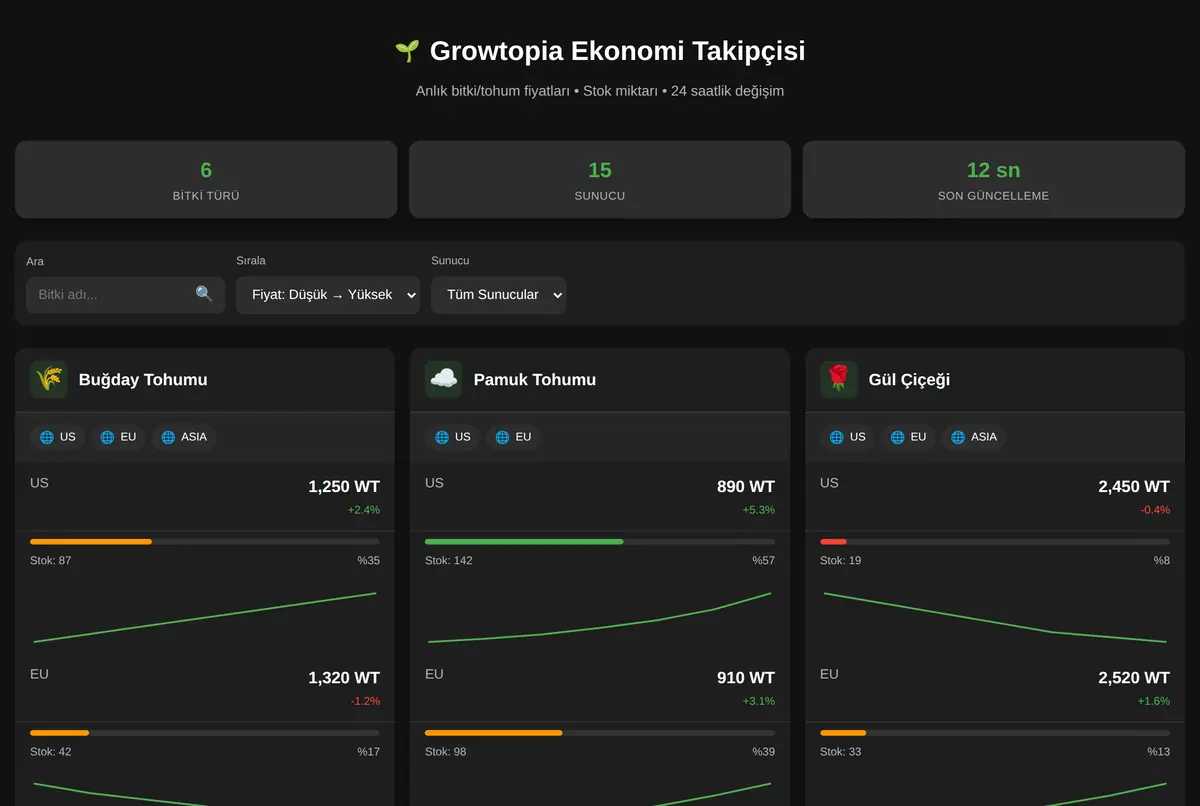Click the 1,320 WT price
Viewport: 1200px width, 806px height.
coord(344,678)
